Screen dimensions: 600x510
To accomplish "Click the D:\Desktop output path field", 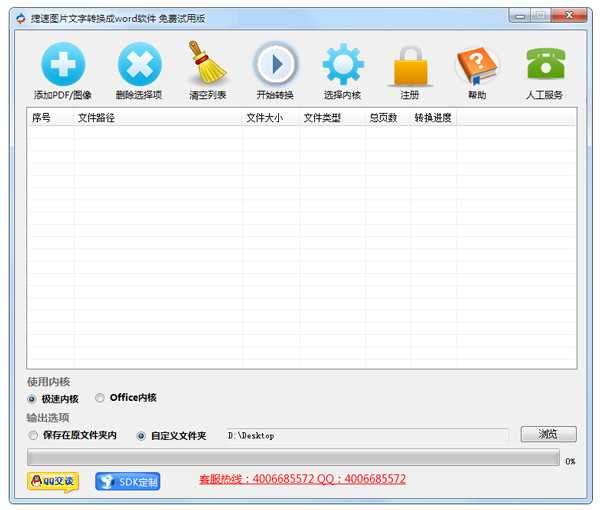I will (367, 435).
